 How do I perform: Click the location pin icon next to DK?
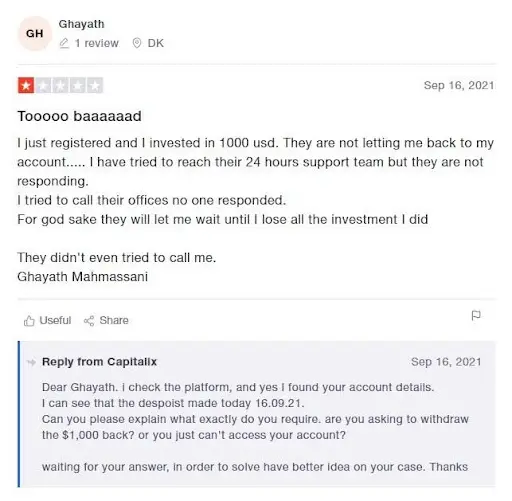coord(137,43)
